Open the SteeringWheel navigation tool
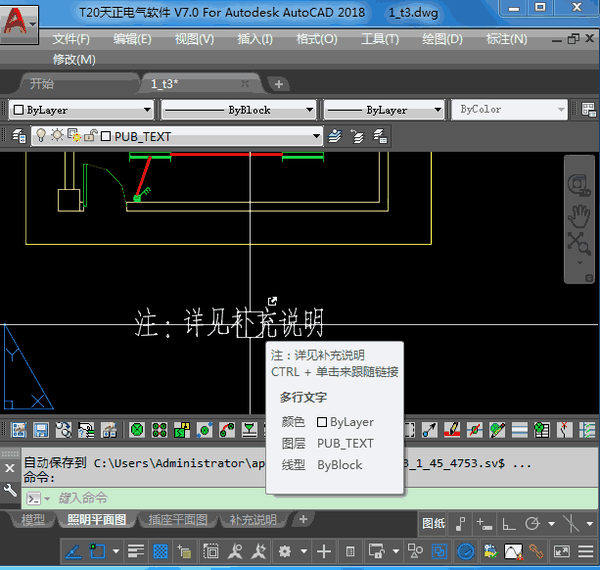 pos(580,186)
